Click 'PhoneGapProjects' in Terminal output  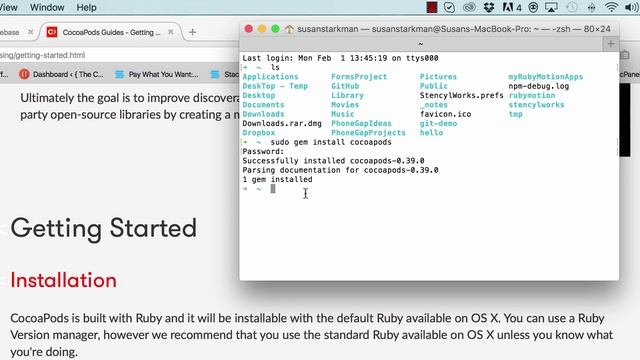click(369, 133)
